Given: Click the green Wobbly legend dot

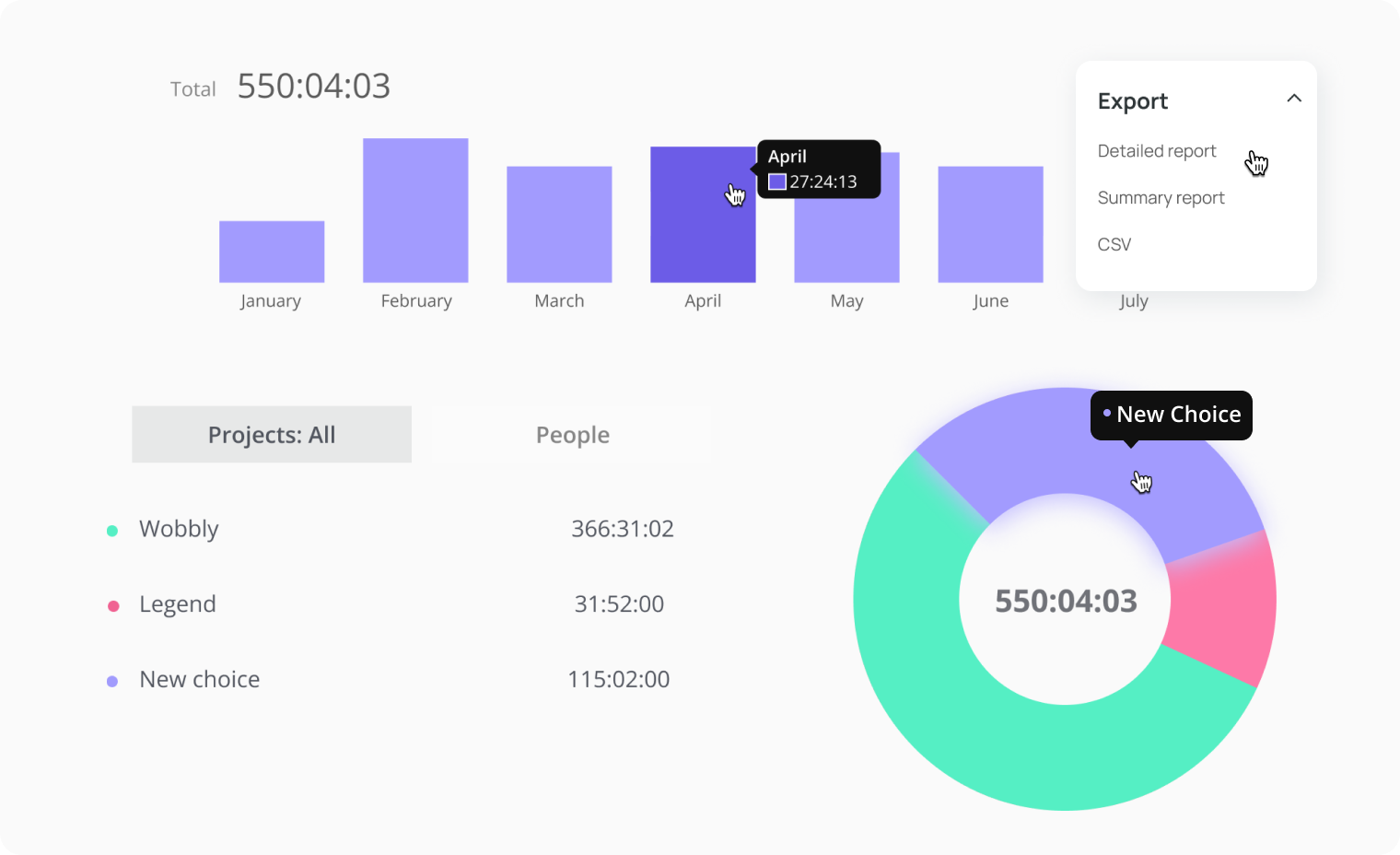Looking at the screenshot, I should click(112, 531).
